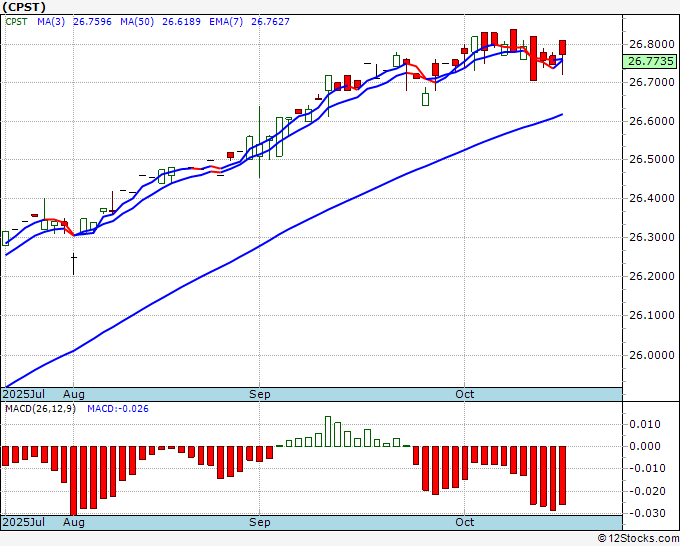This screenshot has width=680, height=546.
Task: Click the 26.2000 price axis label
Action: pyautogui.click(x=652, y=276)
